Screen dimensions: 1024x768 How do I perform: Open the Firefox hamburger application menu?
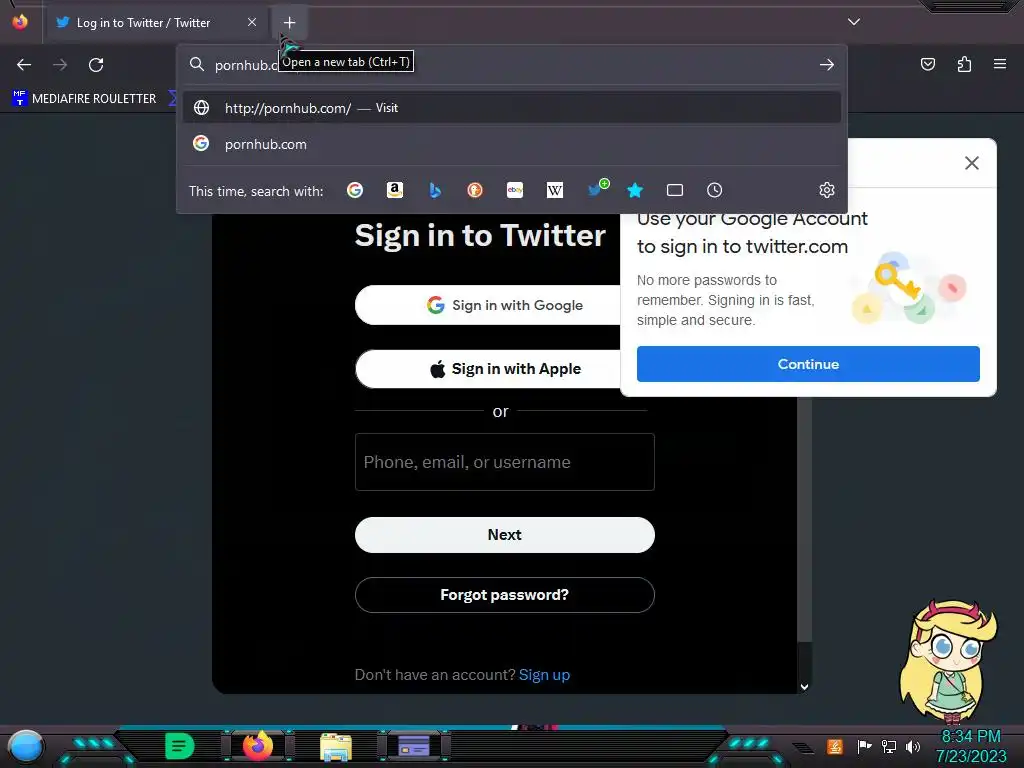tap(1000, 64)
